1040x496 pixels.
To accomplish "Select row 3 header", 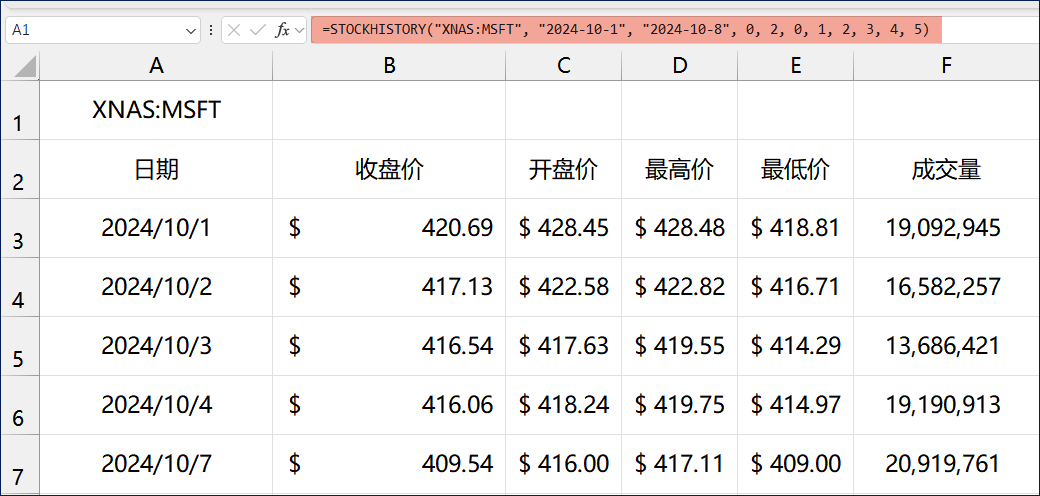I will coord(20,229).
